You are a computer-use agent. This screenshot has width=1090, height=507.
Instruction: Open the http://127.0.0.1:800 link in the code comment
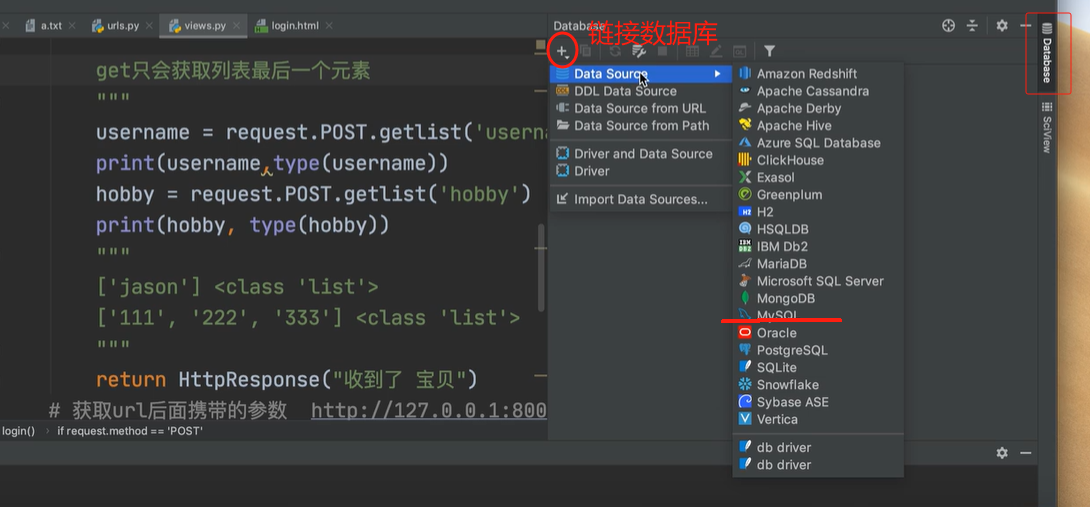coord(429,410)
